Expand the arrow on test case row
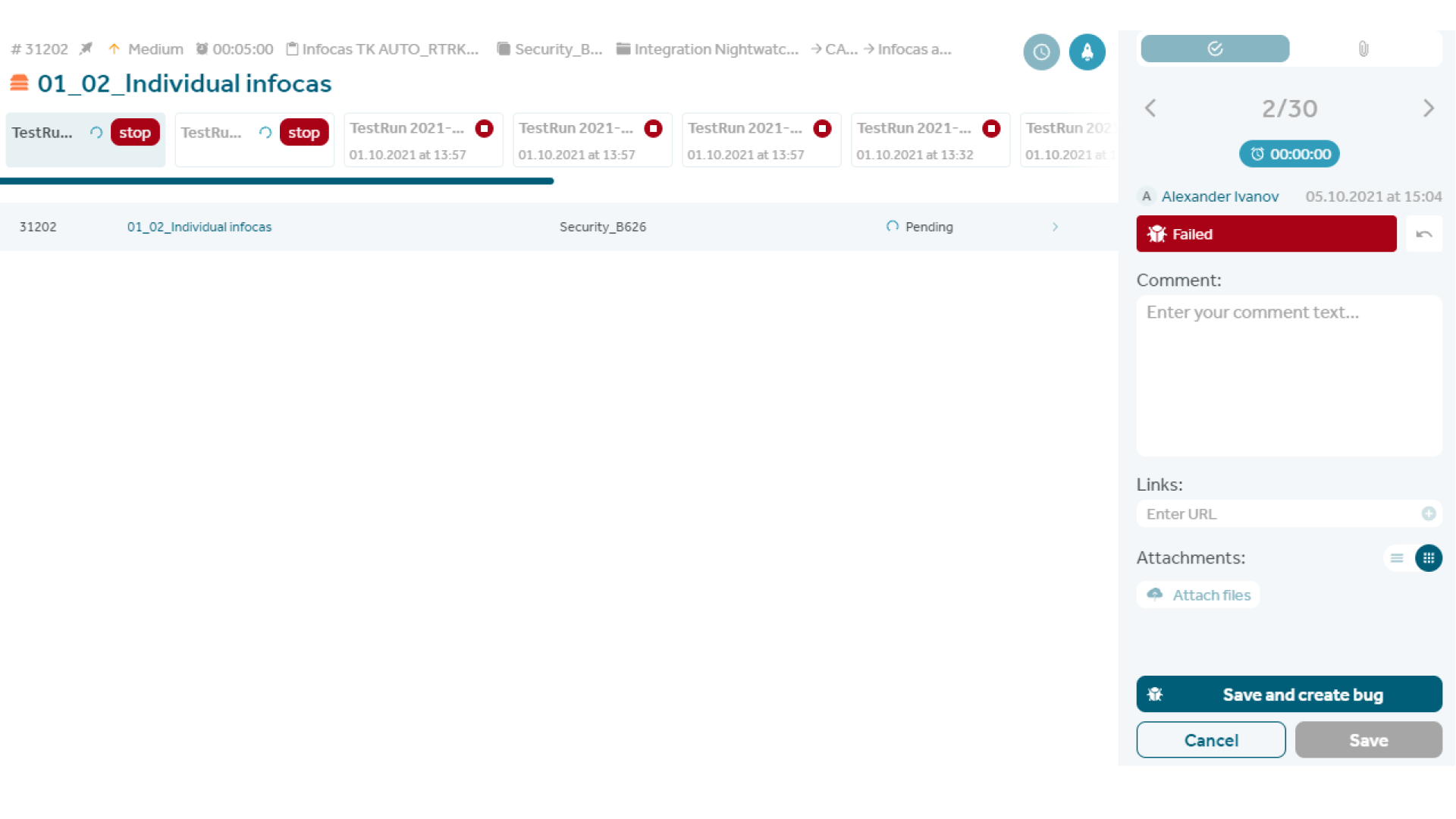 (1055, 226)
